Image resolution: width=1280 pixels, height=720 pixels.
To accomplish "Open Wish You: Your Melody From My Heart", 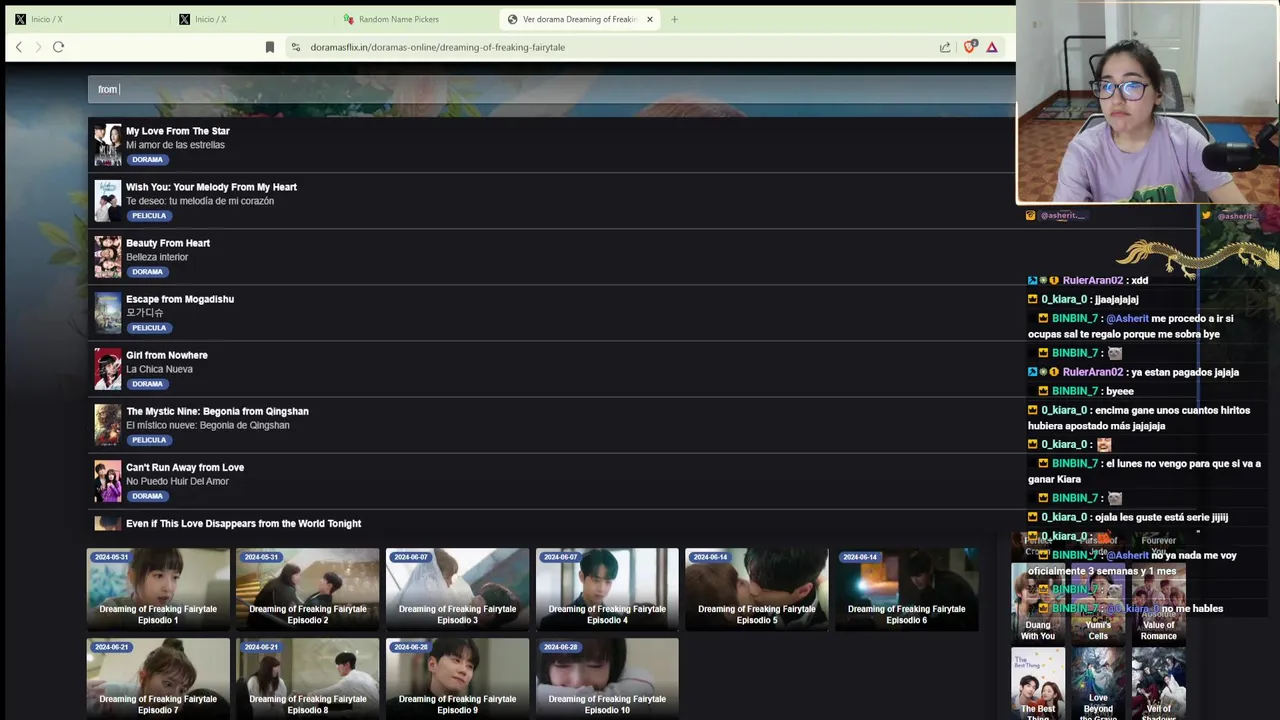I will pos(551,201).
